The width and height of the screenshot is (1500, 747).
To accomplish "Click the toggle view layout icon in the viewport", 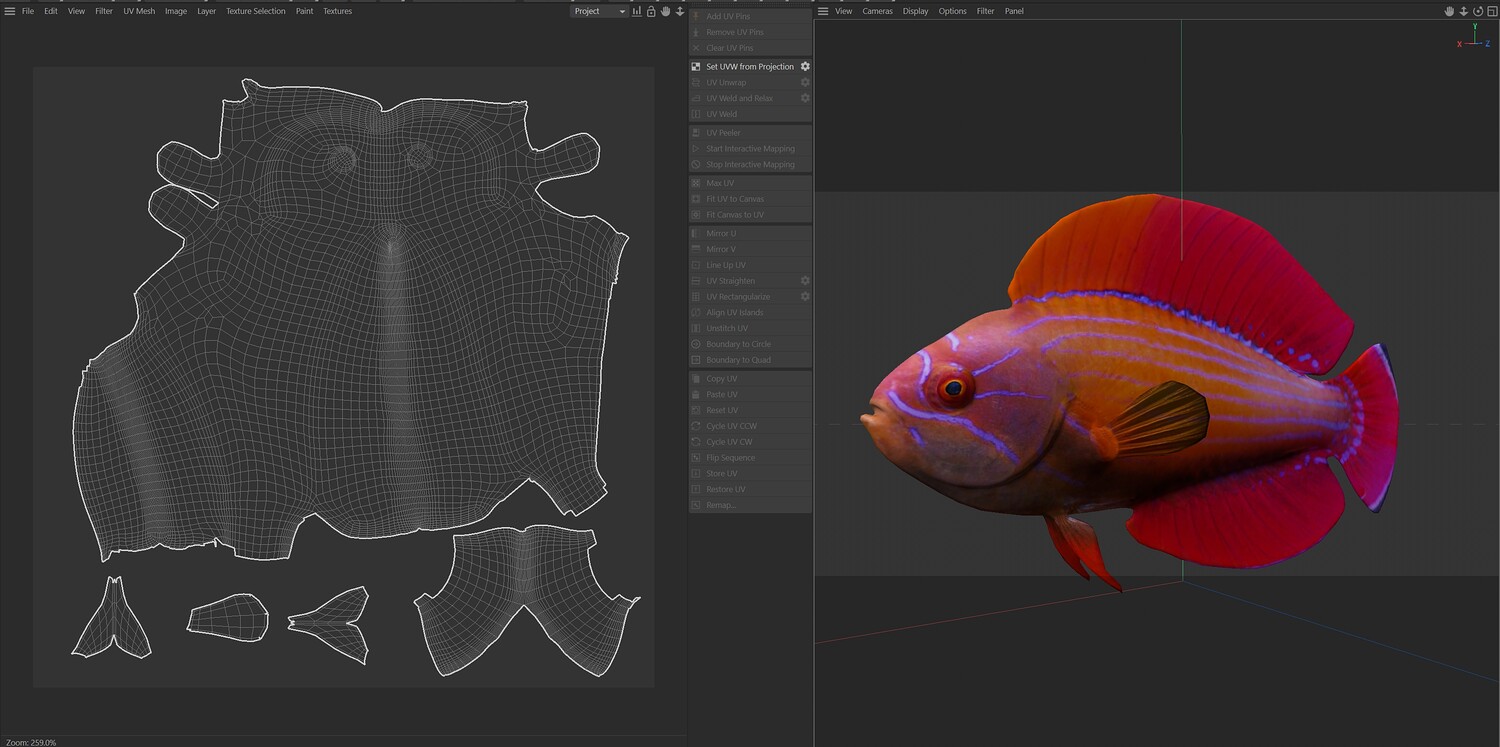I will (x=1491, y=11).
